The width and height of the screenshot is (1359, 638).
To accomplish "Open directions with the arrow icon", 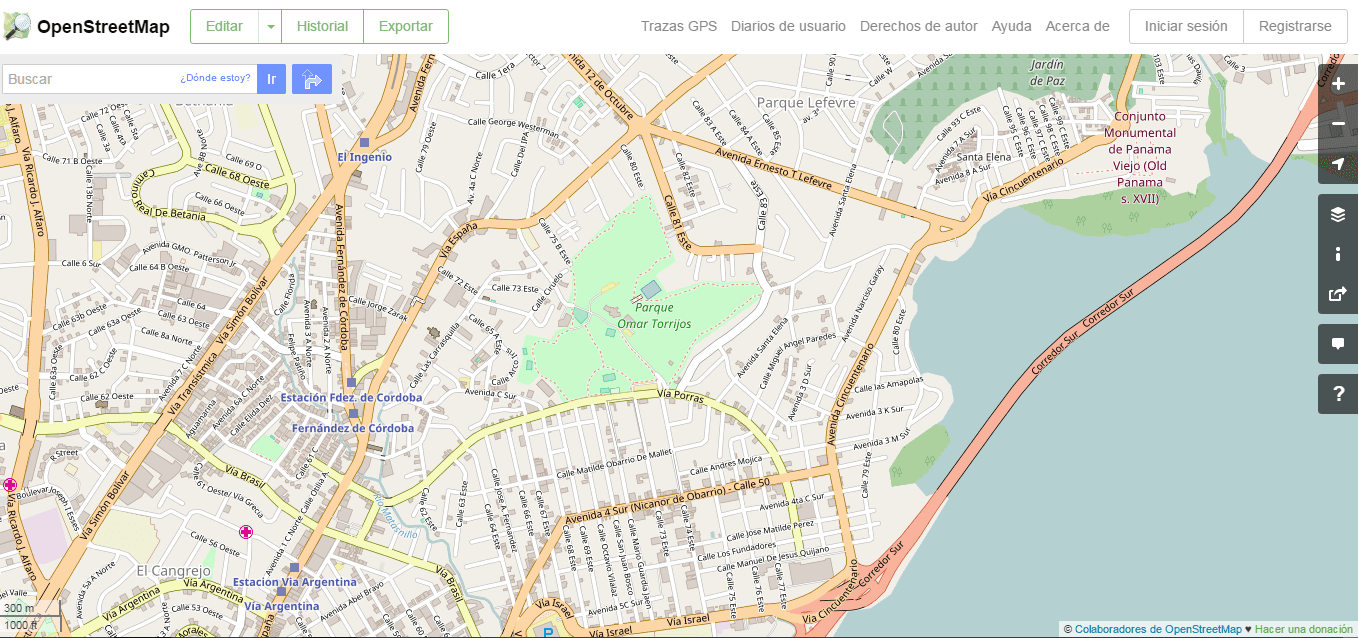I will [312, 79].
